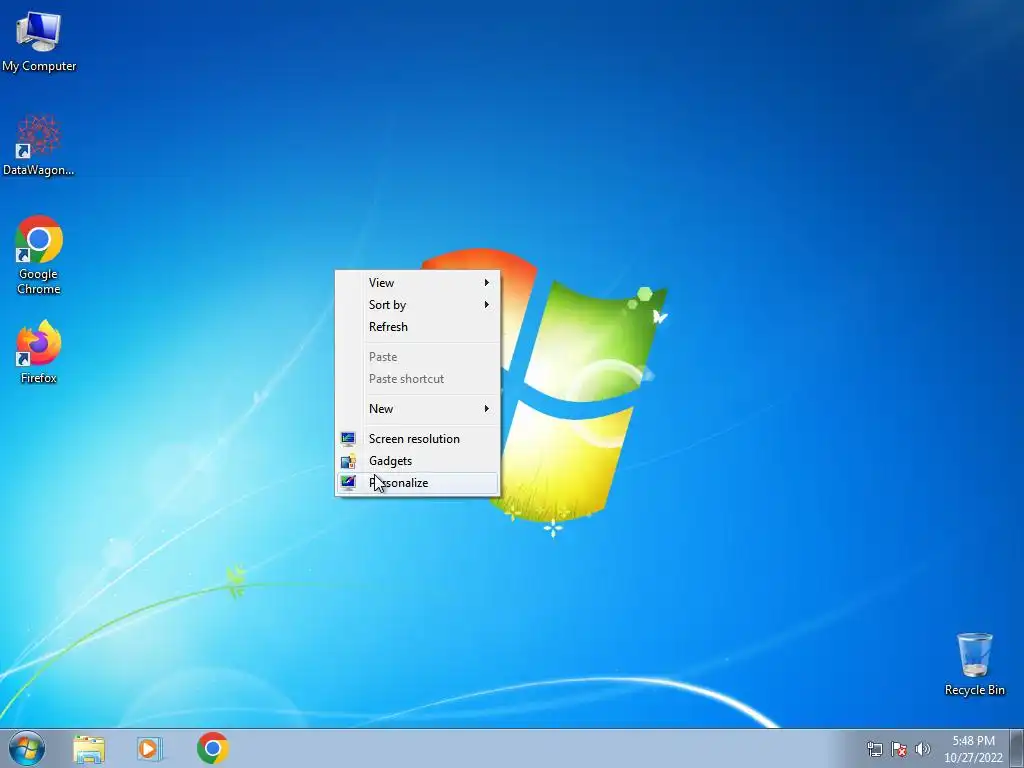
Task: Expand the Sort by submenu
Action: [417, 305]
